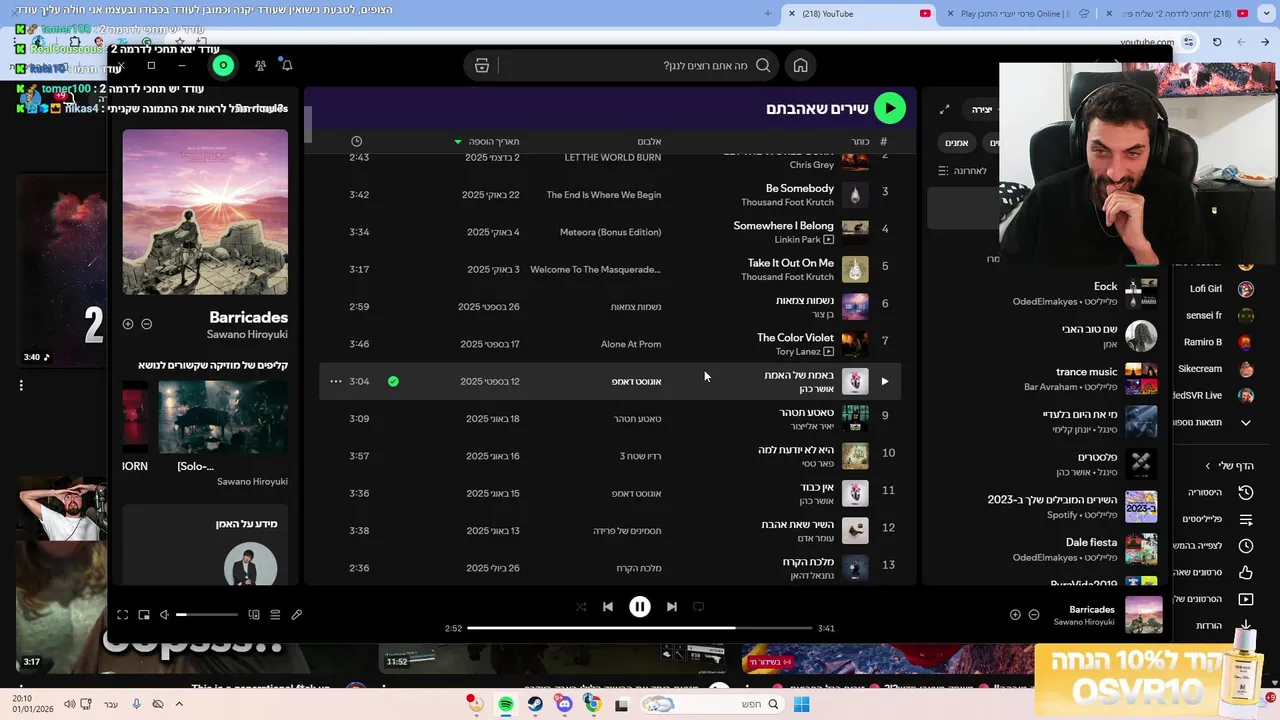This screenshot has height=720, width=1280.
Task: Open Spotify from the Windows taskbar
Action: 506,705
